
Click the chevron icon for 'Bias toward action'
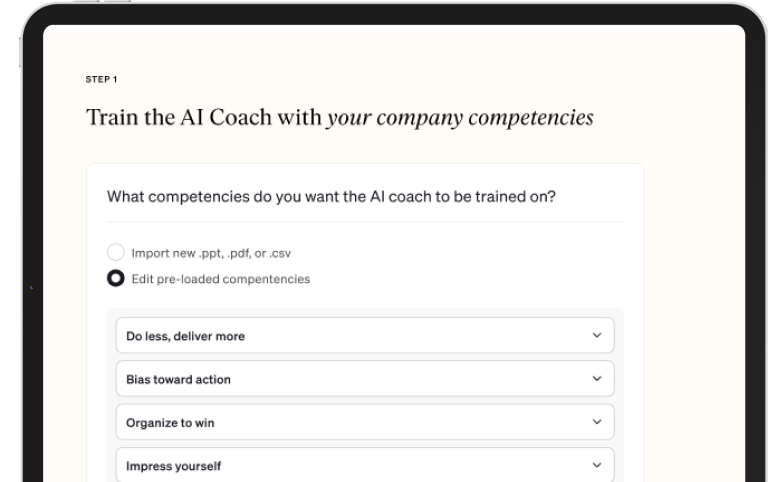597,379
